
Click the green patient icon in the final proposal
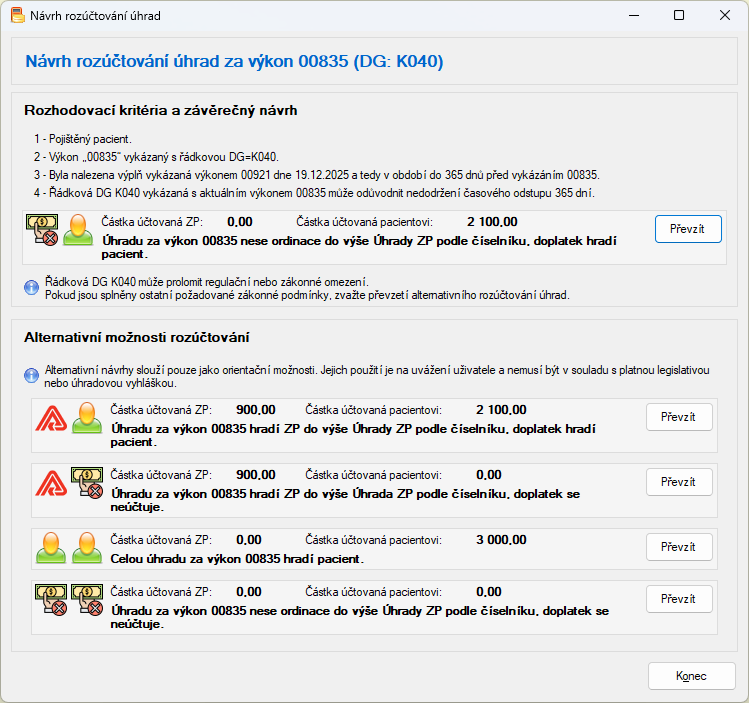tap(77, 231)
